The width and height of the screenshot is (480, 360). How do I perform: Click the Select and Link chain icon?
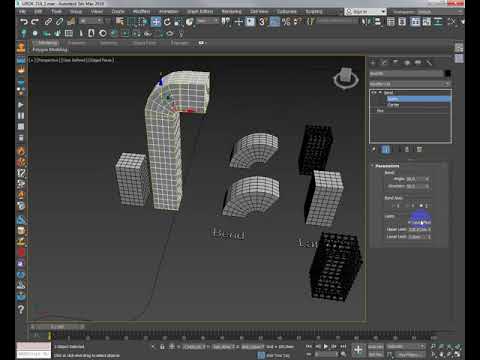[x=48, y=22]
